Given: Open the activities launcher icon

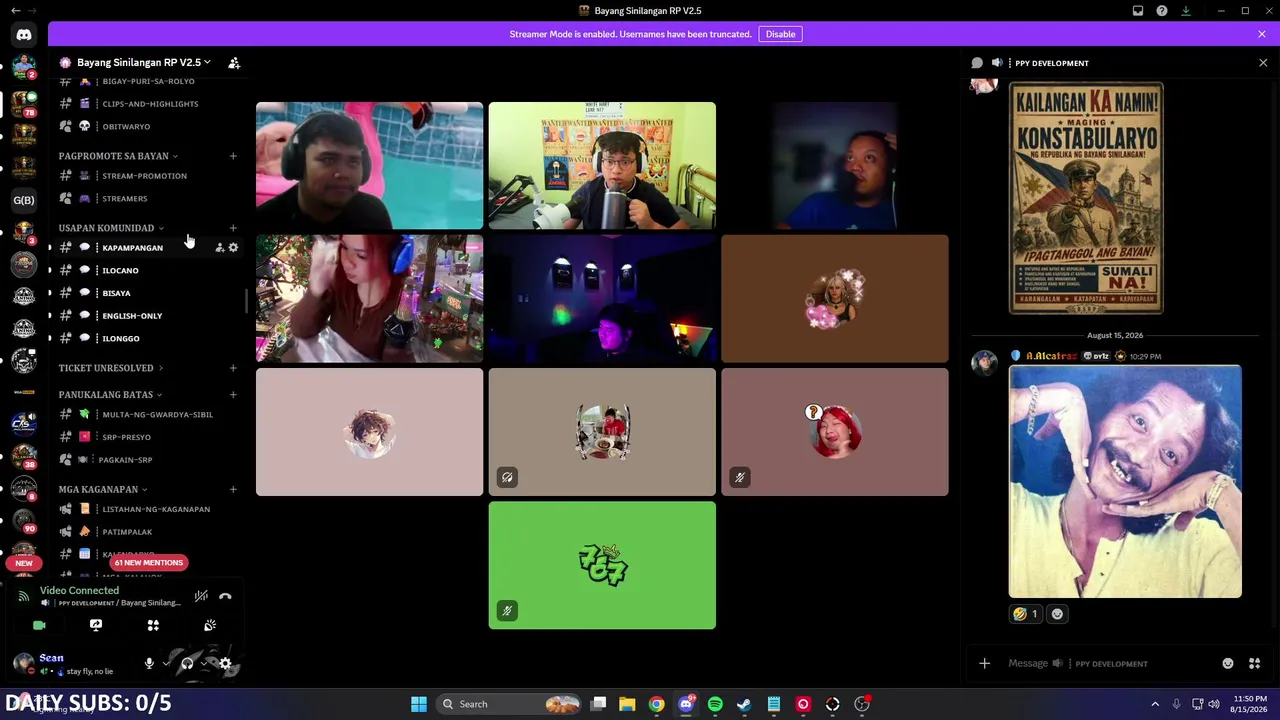Looking at the screenshot, I should pyautogui.click(x=153, y=625).
